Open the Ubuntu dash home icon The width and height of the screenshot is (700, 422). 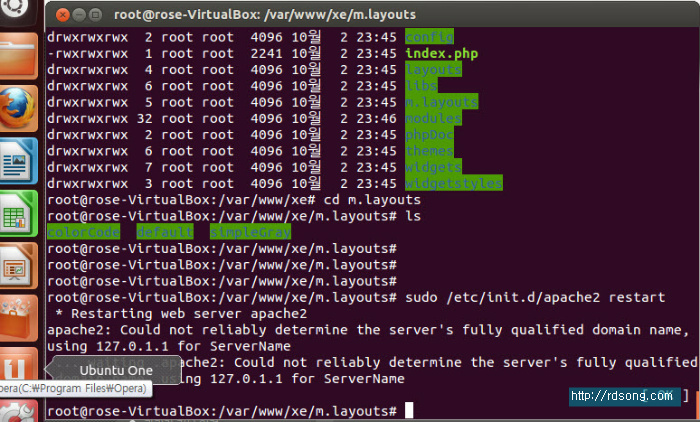[17, 11]
